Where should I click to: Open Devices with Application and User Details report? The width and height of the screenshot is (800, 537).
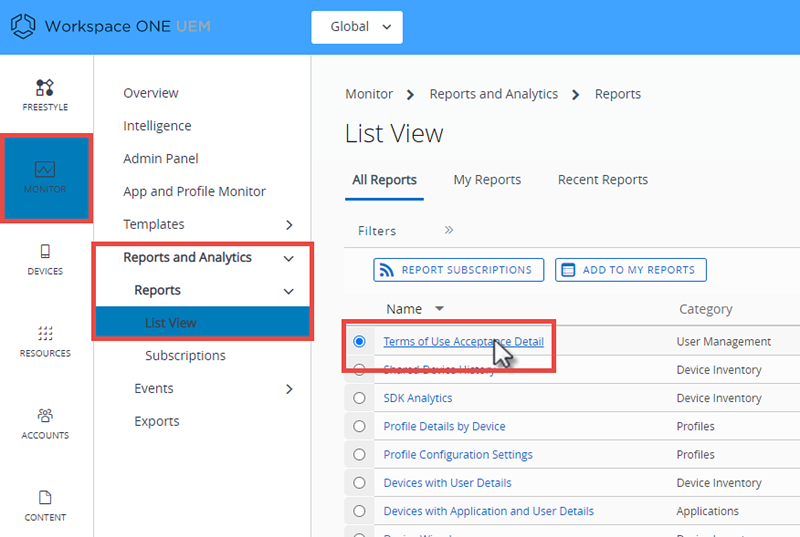[x=488, y=511]
